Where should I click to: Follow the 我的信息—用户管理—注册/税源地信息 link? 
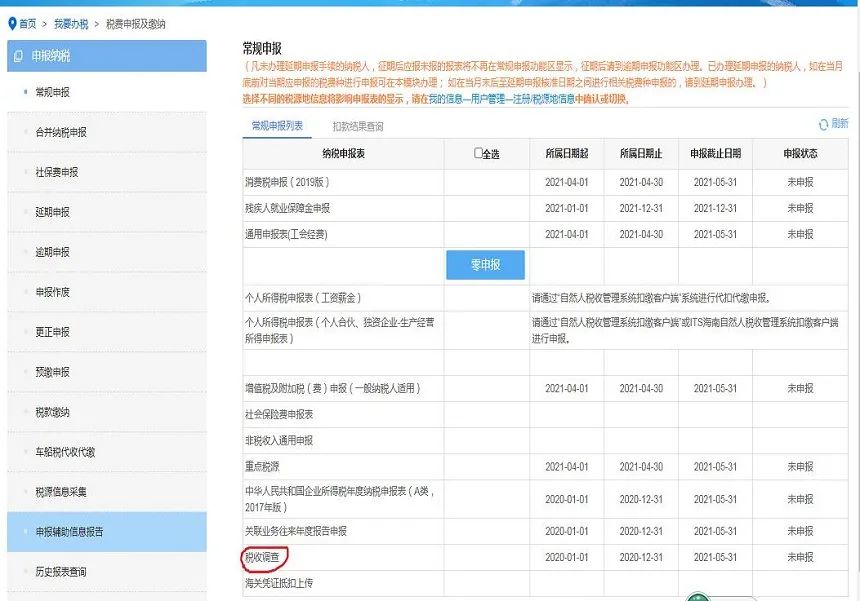point(502,99)
